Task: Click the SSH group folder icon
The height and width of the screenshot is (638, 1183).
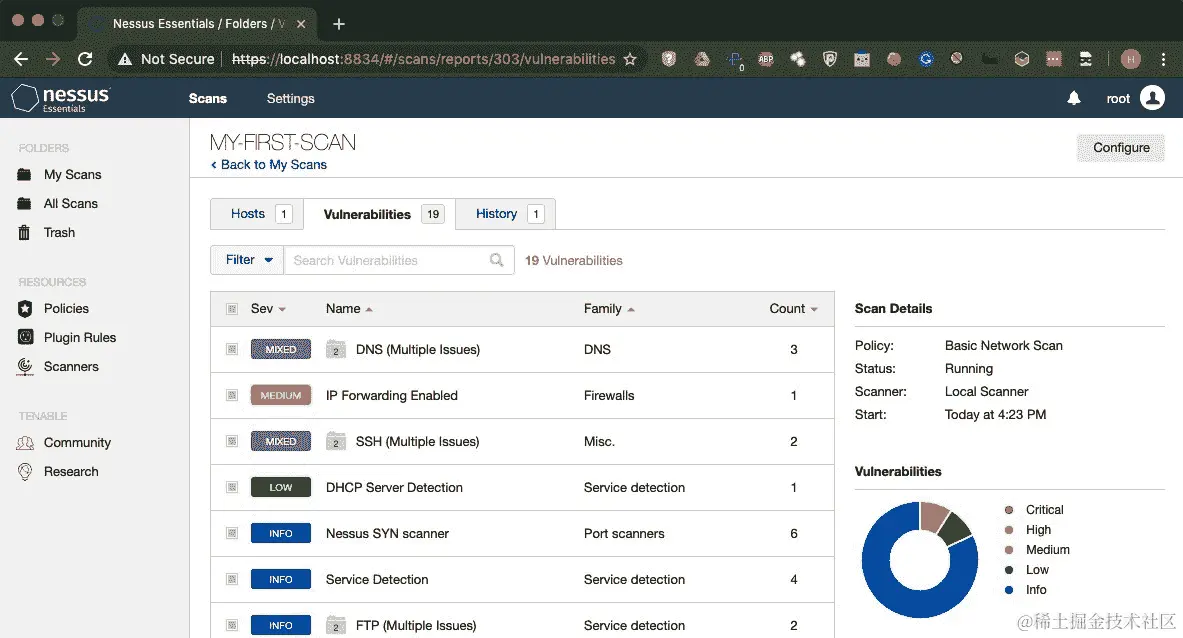Action: click(x=336, y=441)
